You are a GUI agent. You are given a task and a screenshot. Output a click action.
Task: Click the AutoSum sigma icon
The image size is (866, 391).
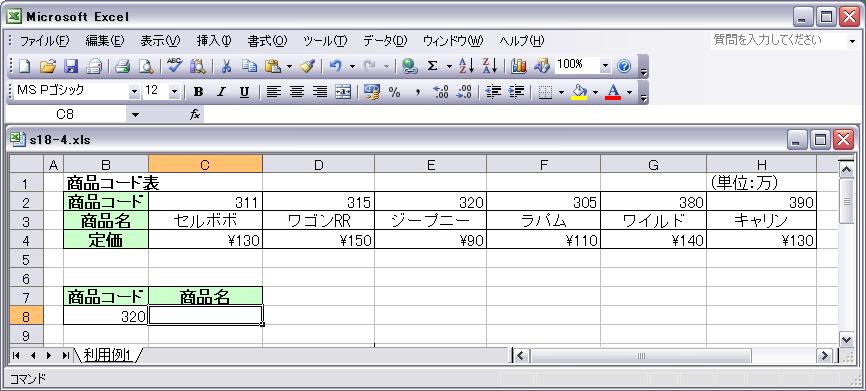(x=432, y=67)
